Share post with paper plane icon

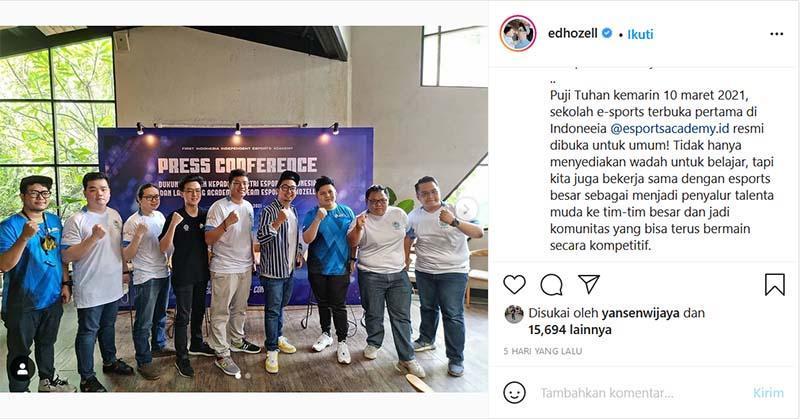pos(589,284)
